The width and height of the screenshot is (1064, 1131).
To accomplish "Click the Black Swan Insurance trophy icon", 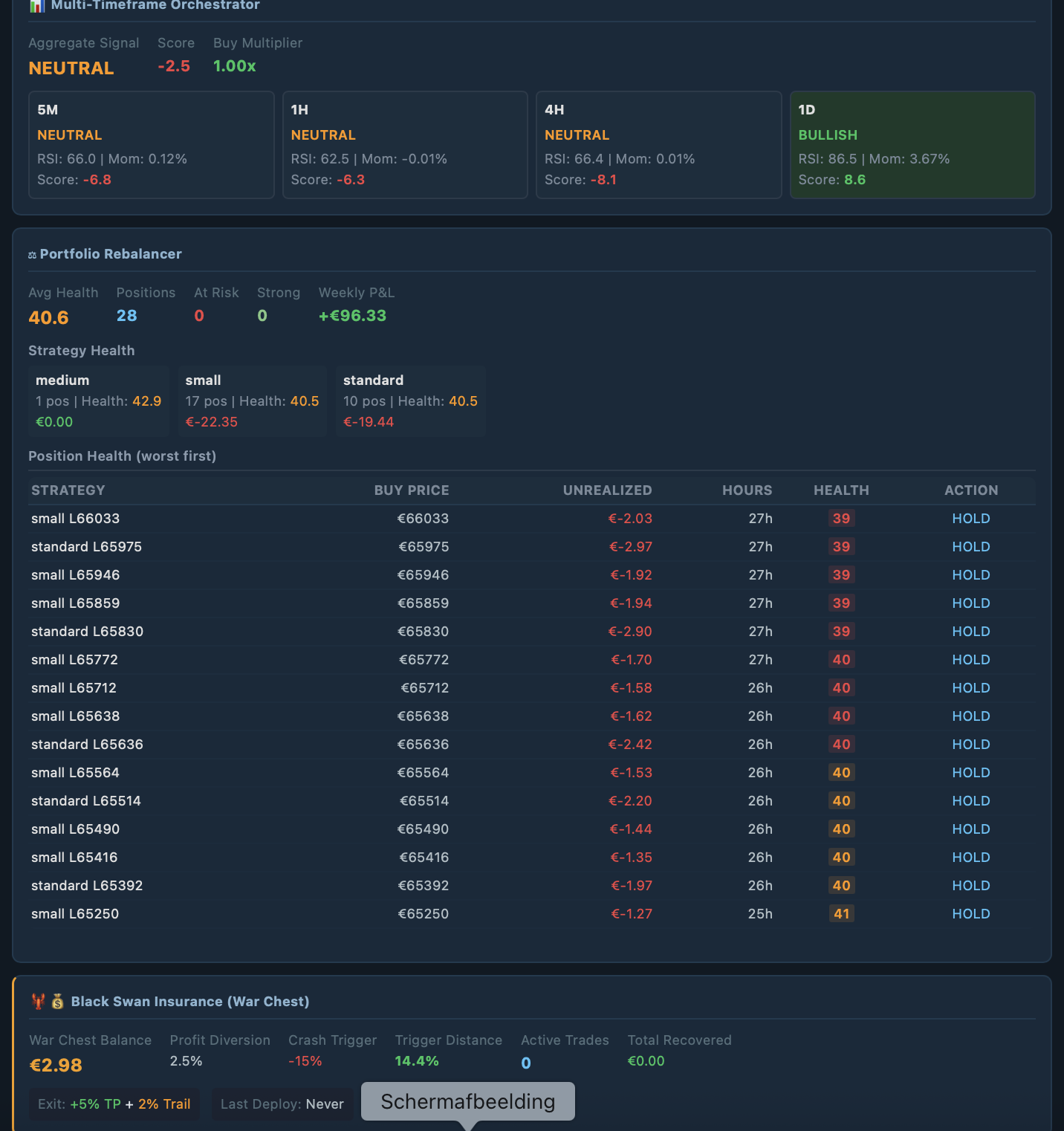I will (37, 1001).
